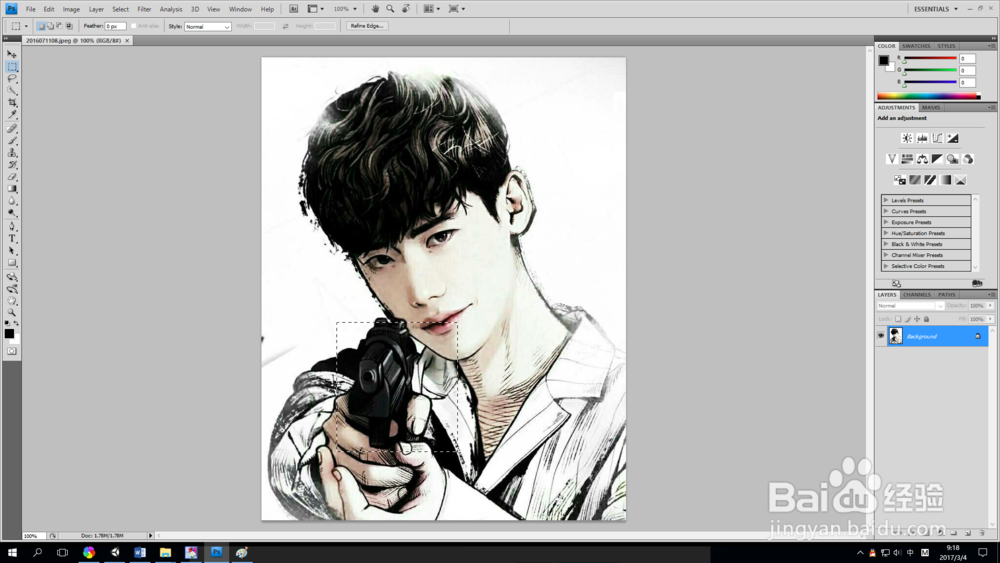Choose Add to selection mode
1000x563 pixels.
(50, 26)
